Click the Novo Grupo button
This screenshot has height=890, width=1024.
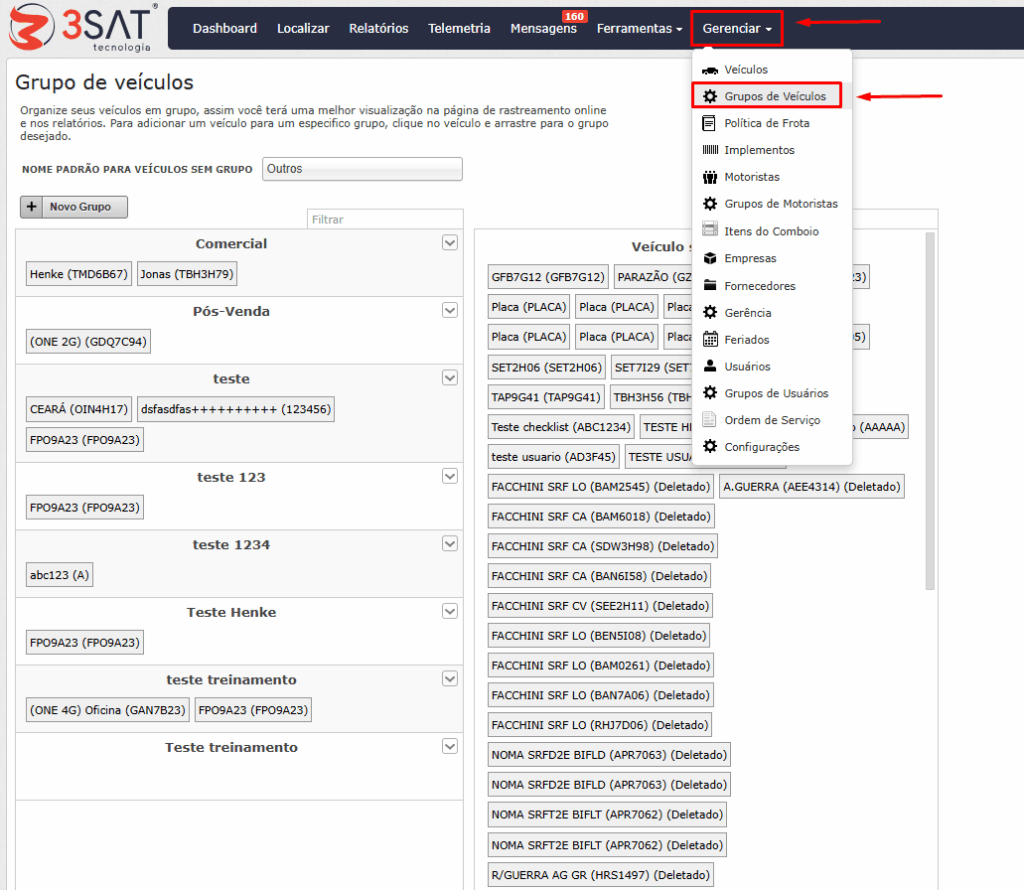[74, 207]
